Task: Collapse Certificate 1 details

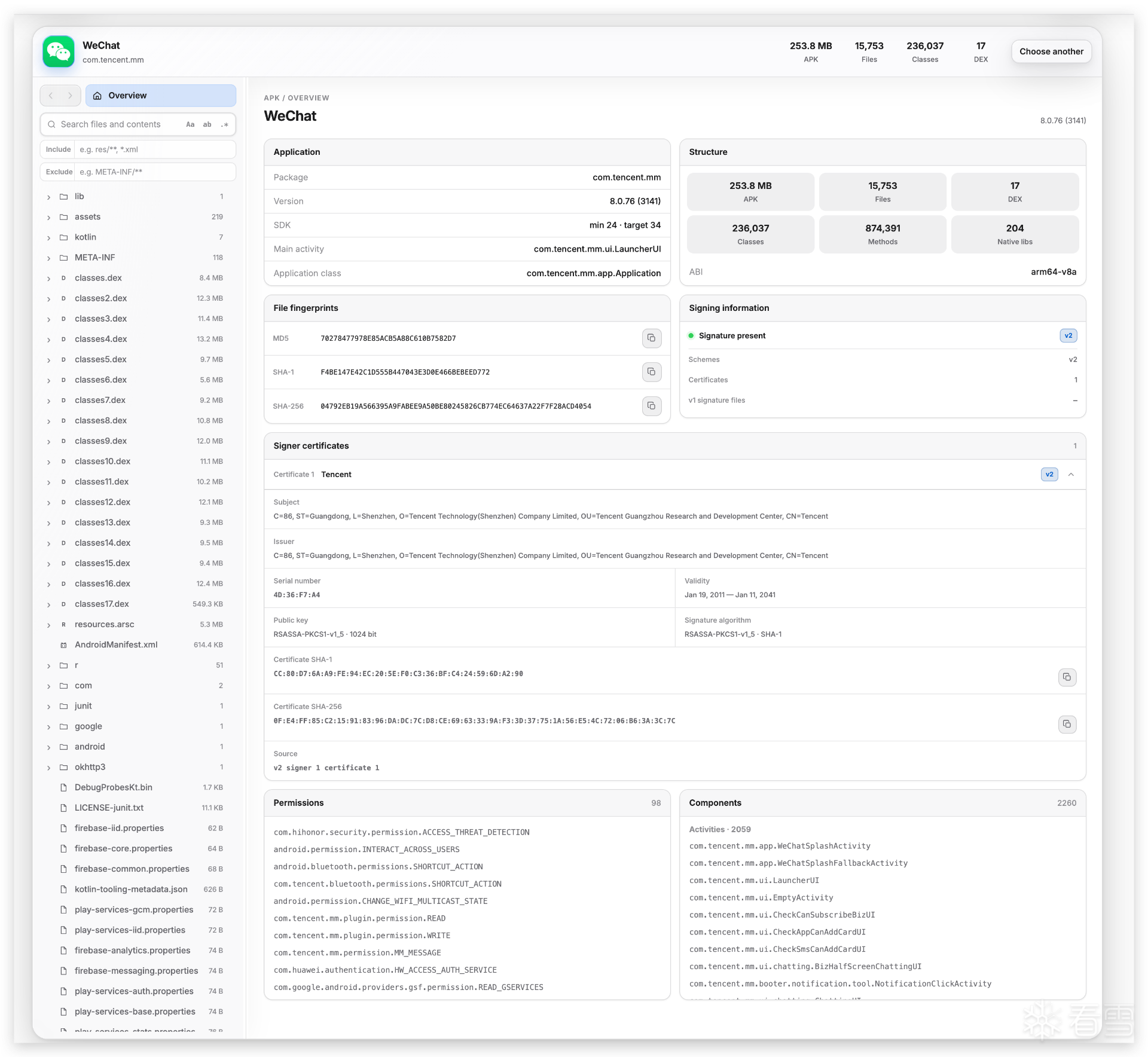Action: (1071, 475)
